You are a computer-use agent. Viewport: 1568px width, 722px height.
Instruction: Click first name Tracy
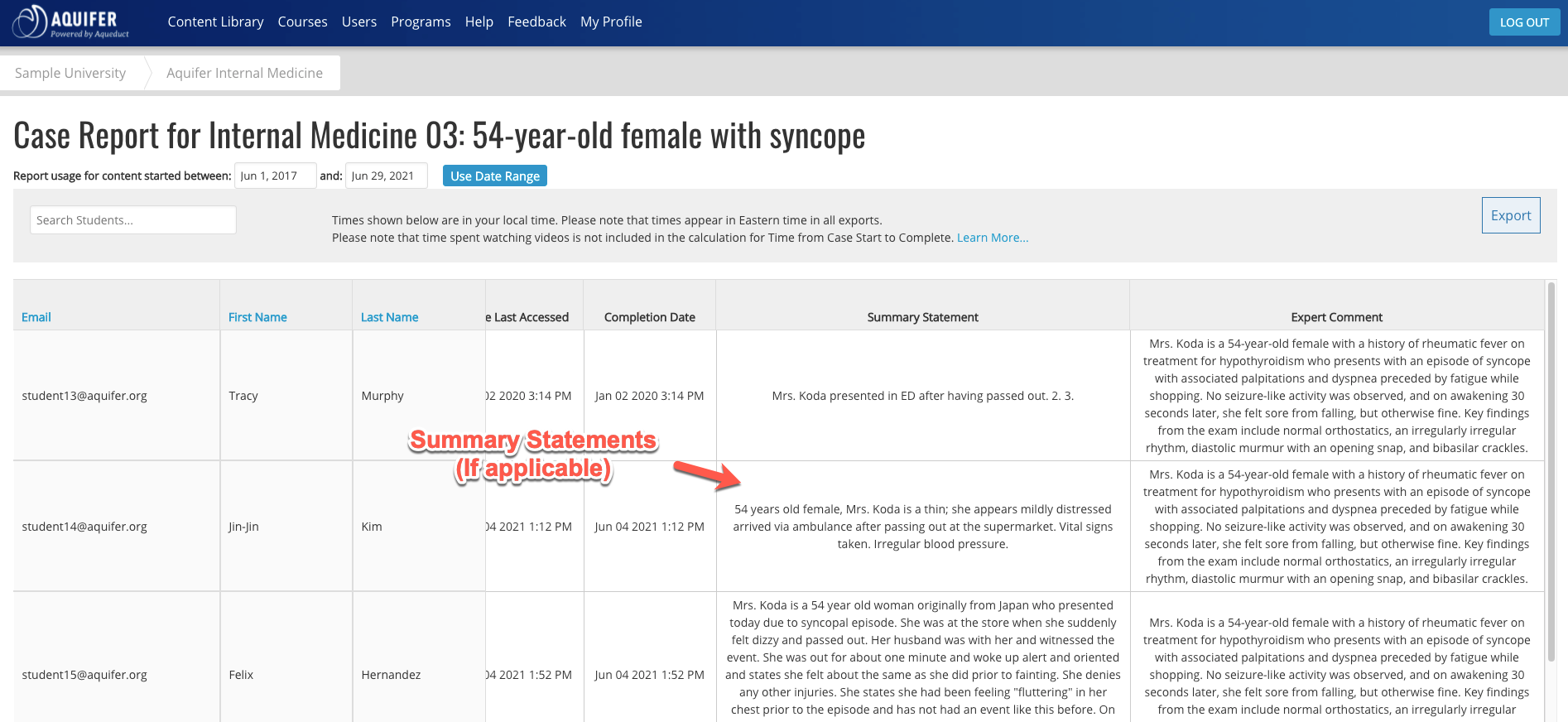click(x=243, y=396)
